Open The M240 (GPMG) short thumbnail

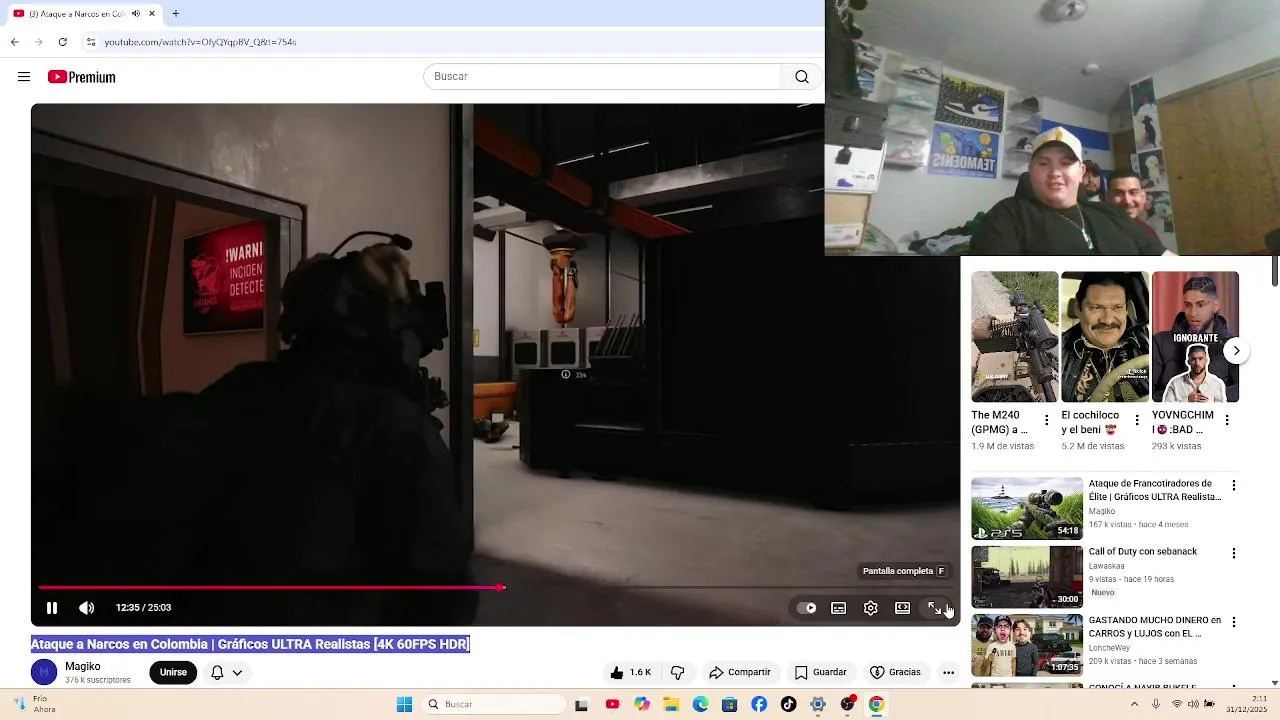(x=1014, y=337)
